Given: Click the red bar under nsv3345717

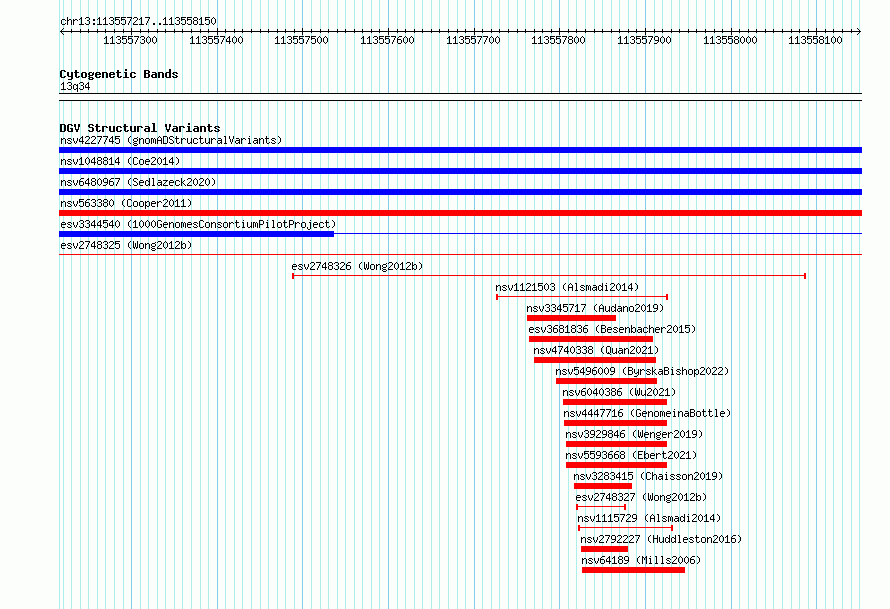Looking at the screenshot, I should tap(571, 318).
